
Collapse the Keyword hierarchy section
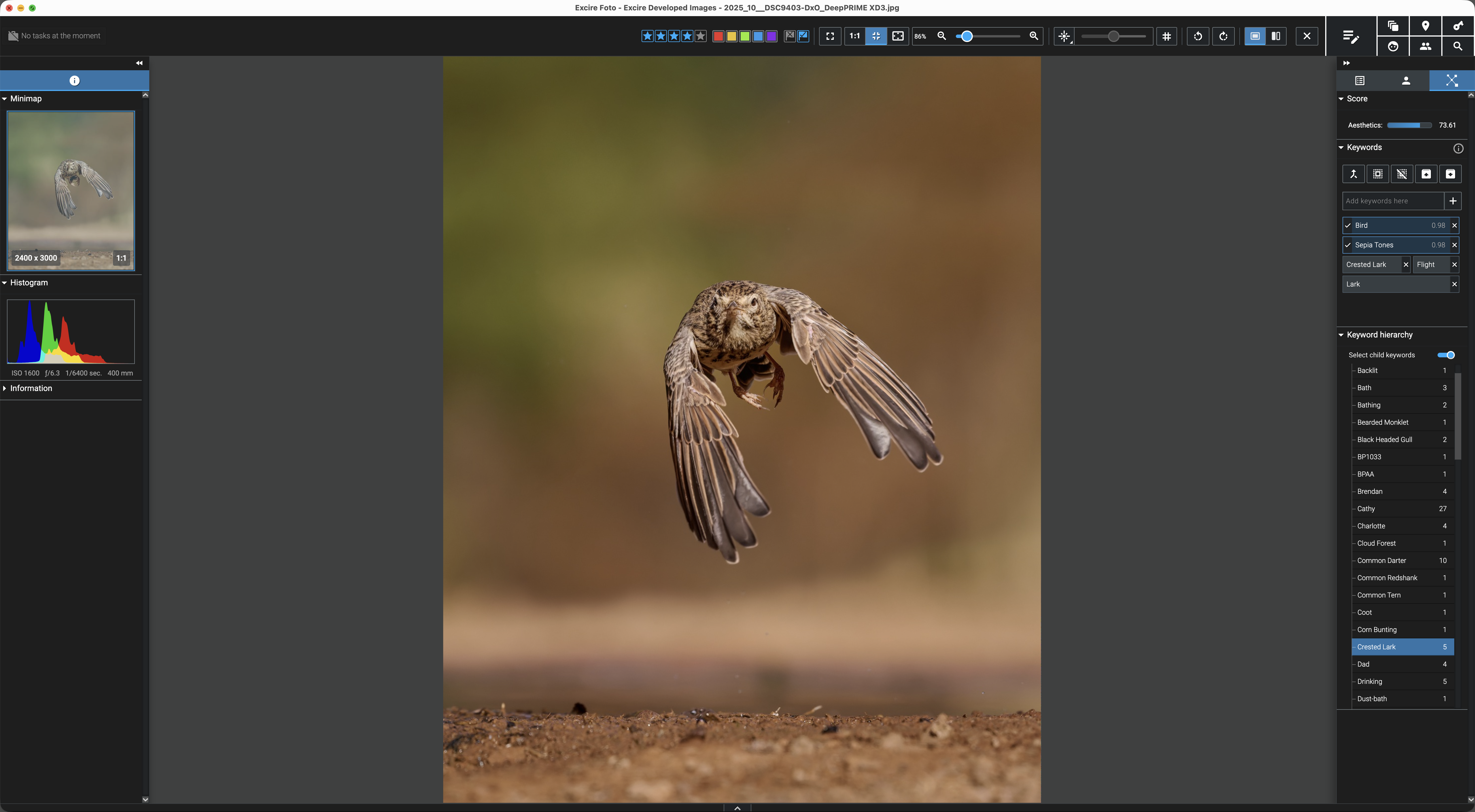1341,335
